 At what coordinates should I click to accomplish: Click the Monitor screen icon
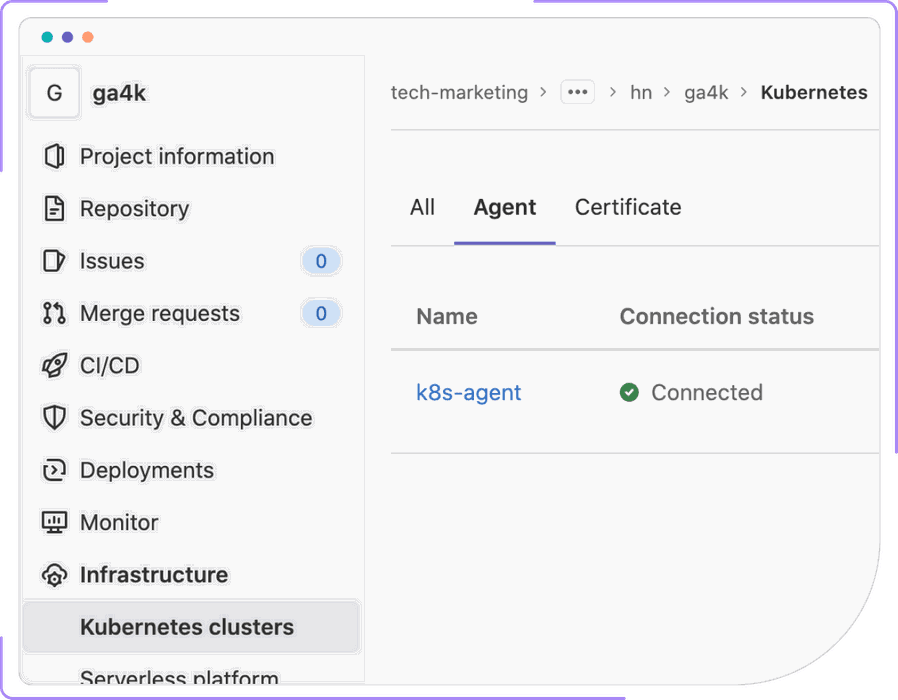tap(54, 522)
